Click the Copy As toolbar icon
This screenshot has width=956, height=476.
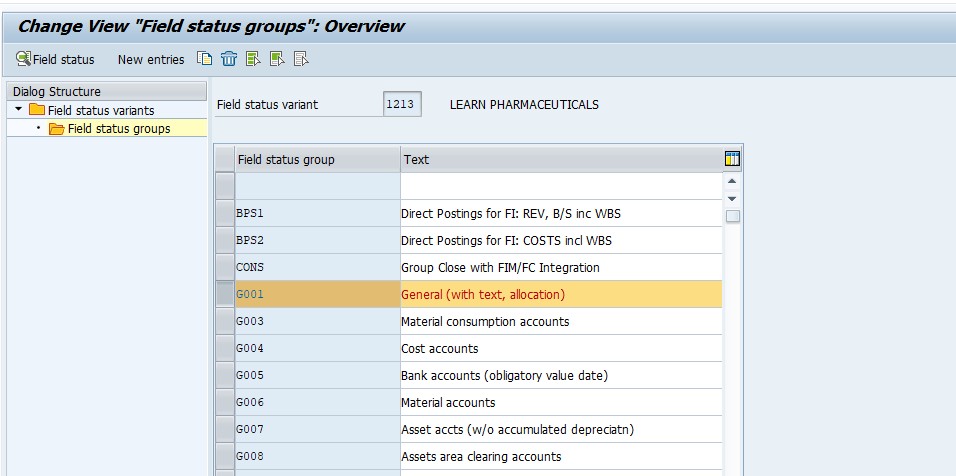click(204, 59)
